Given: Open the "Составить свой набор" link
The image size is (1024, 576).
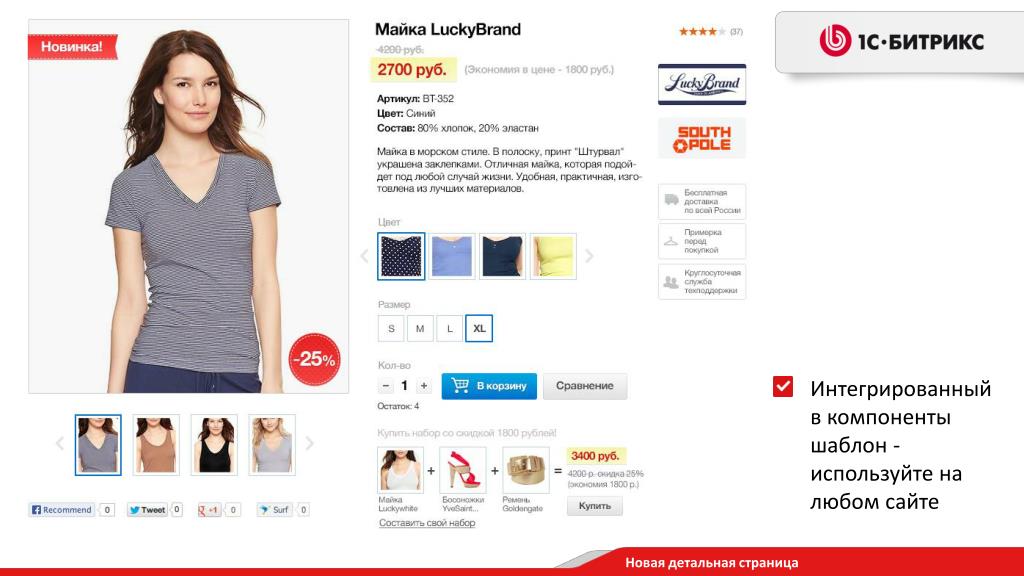Looking at the screenshot, I should click(x=427, y=522).
